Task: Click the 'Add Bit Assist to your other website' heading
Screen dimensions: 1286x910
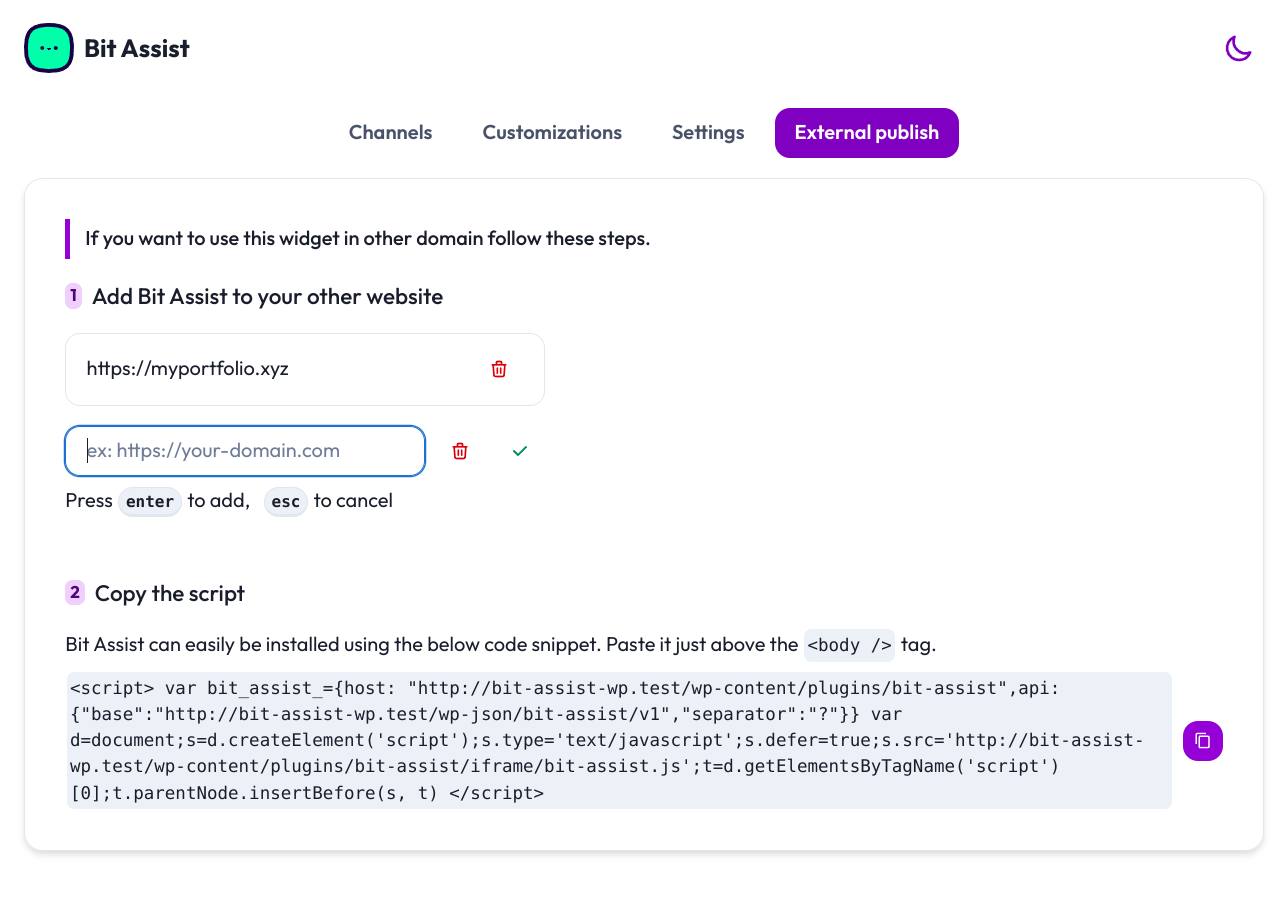Action: 267,297
